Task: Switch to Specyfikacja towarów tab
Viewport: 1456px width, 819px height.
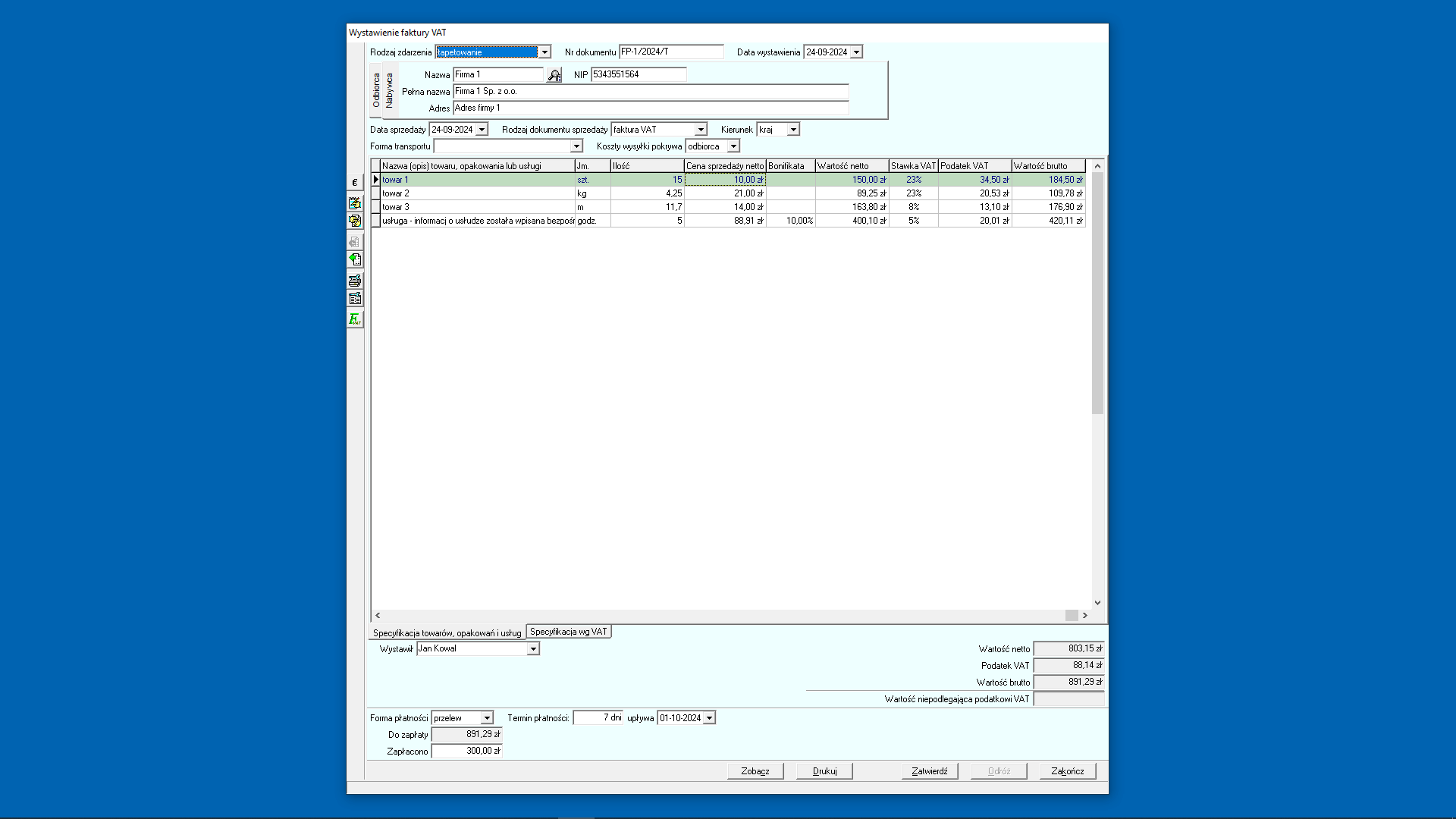Action: point(447,632)
